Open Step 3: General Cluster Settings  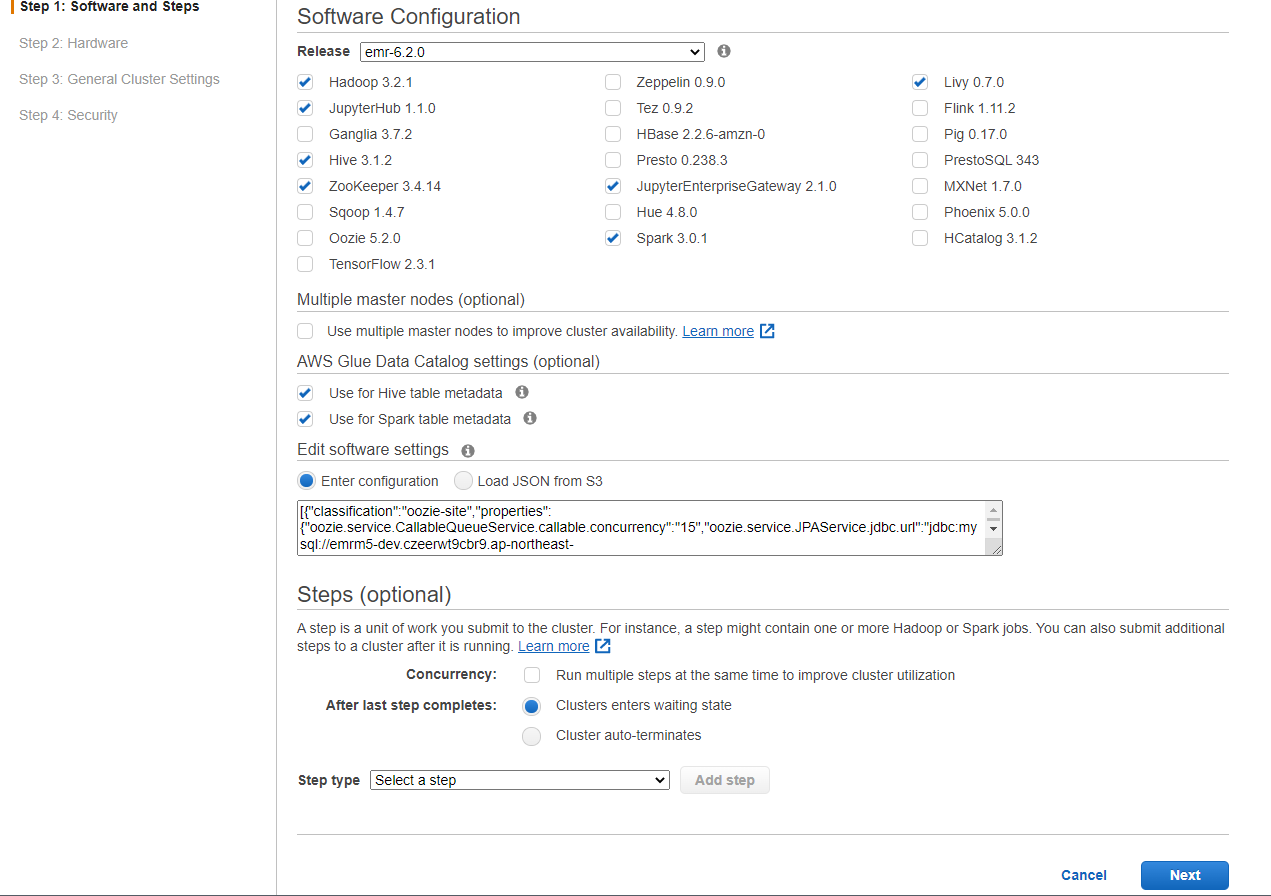(x=119, y=79)
